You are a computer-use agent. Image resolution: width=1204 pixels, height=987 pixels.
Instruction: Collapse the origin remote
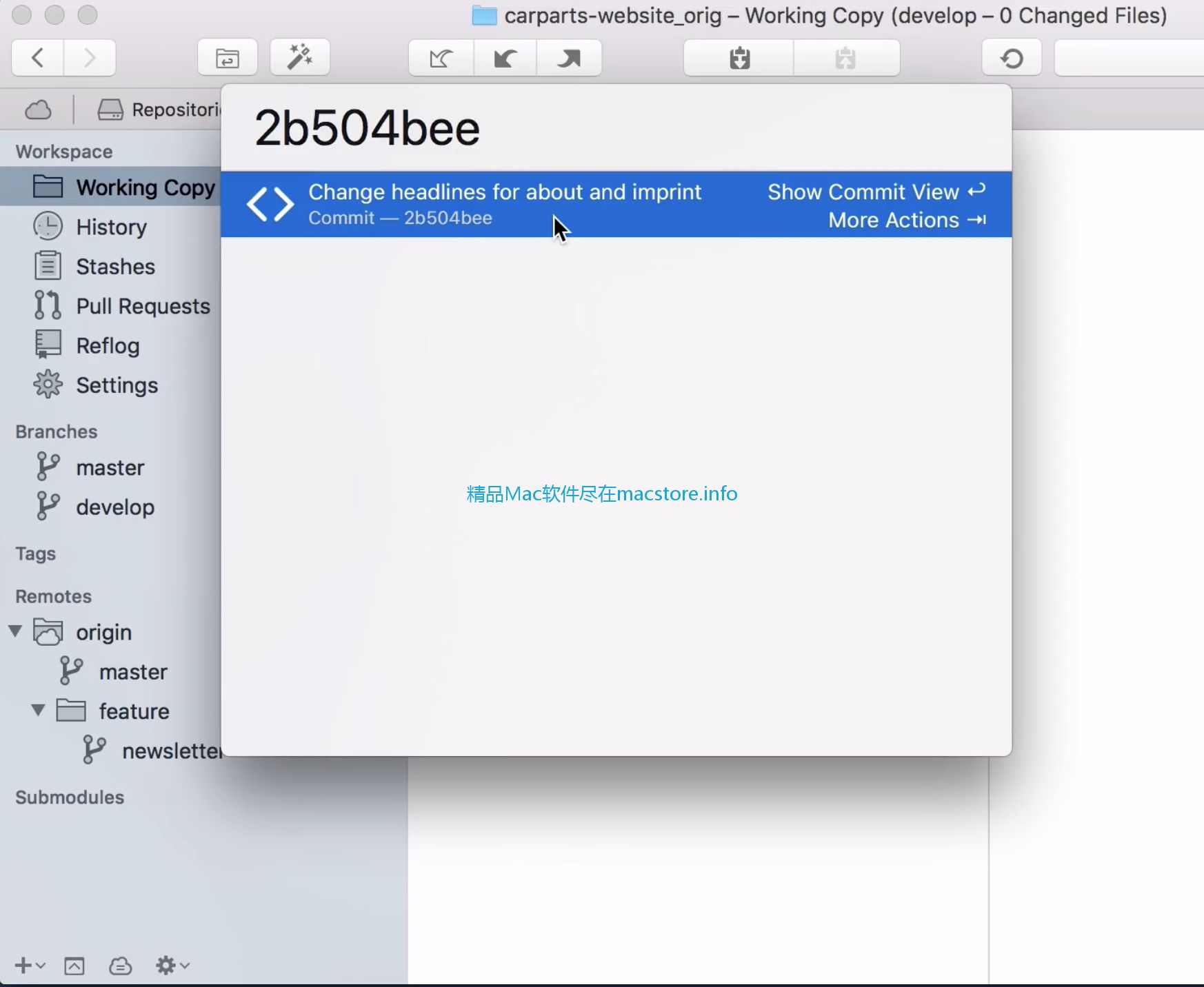(15, 631)
